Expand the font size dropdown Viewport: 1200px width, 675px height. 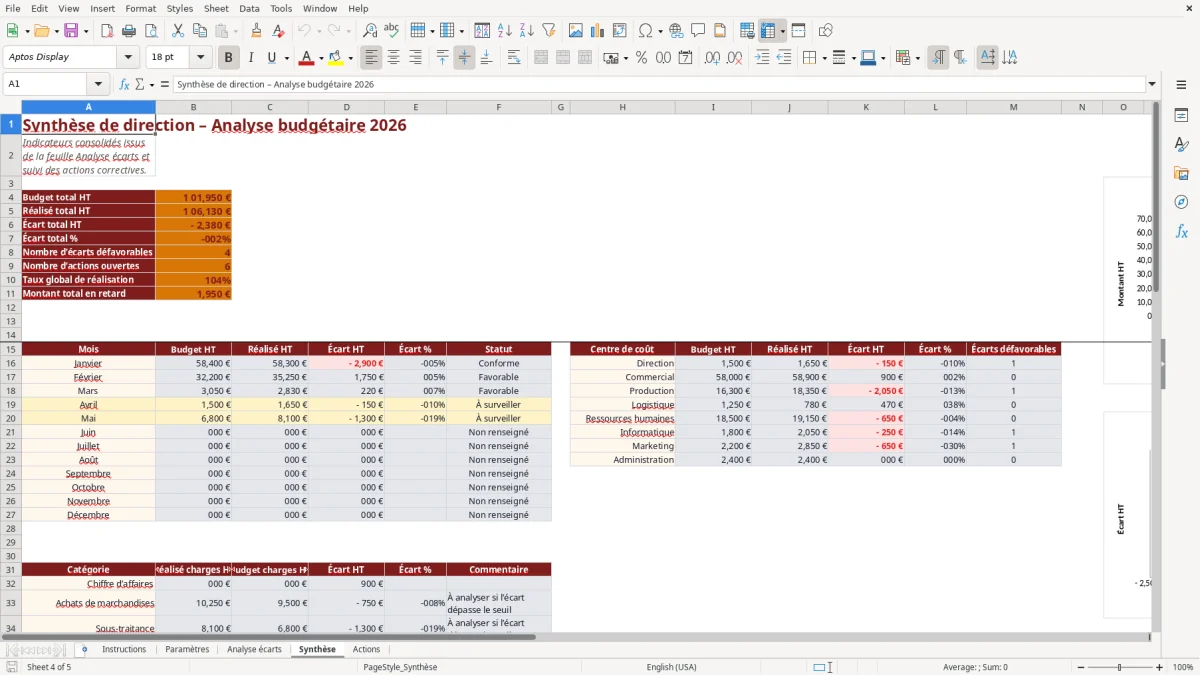coord(200,58)
